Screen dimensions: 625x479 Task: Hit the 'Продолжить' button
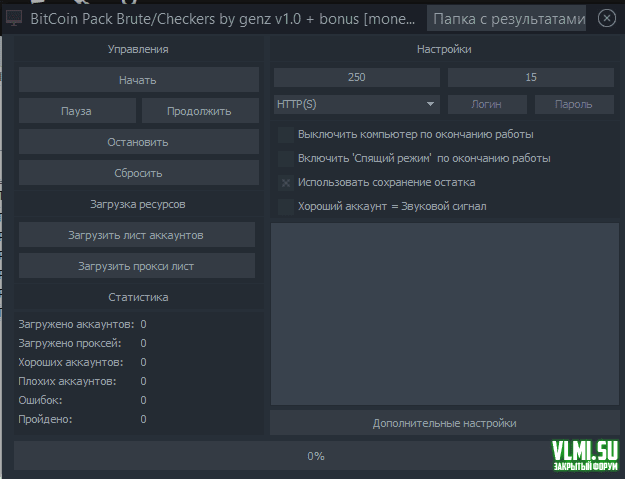click(x=198, y=111)
